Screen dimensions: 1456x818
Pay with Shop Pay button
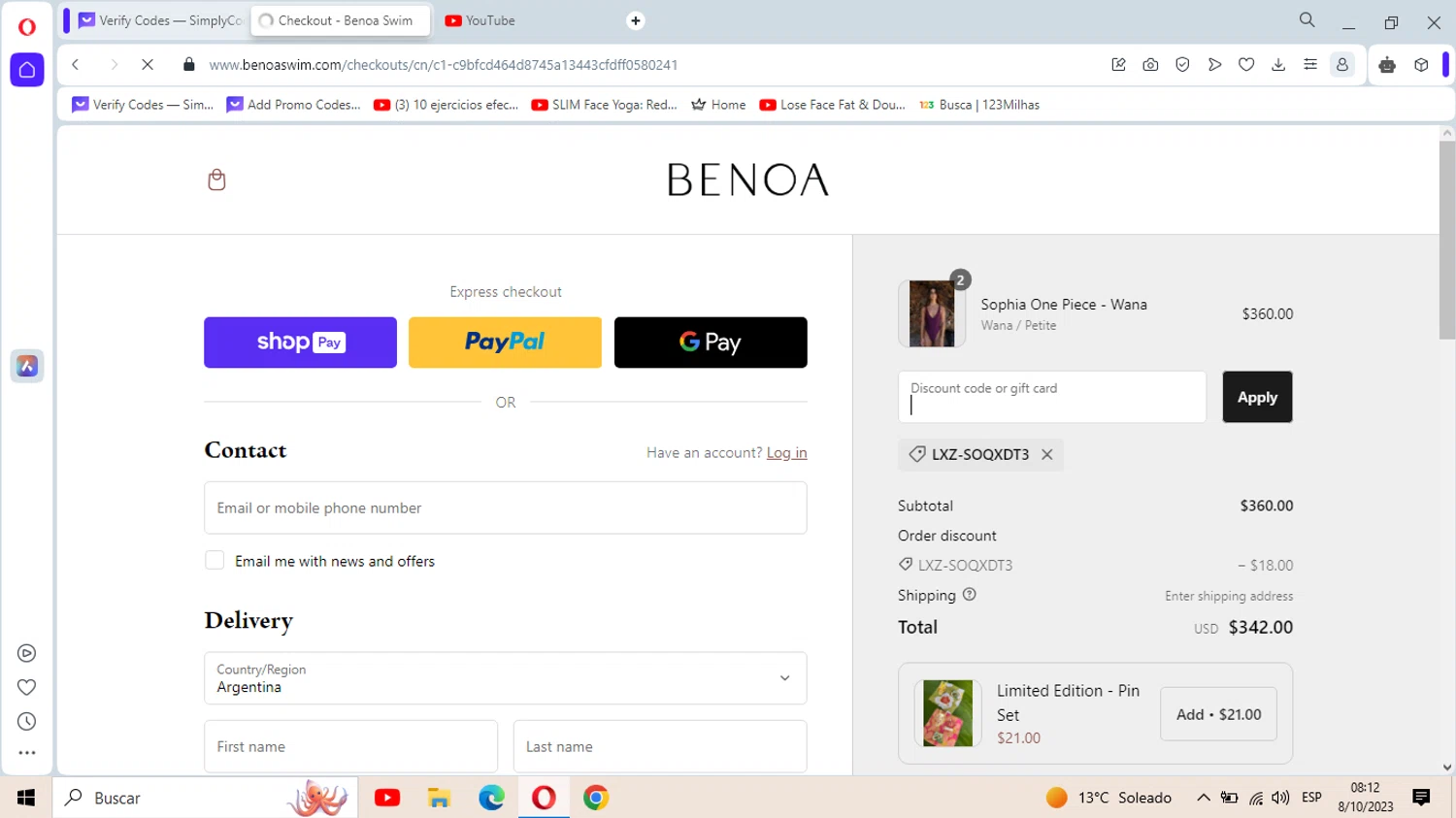coord(300,343)
